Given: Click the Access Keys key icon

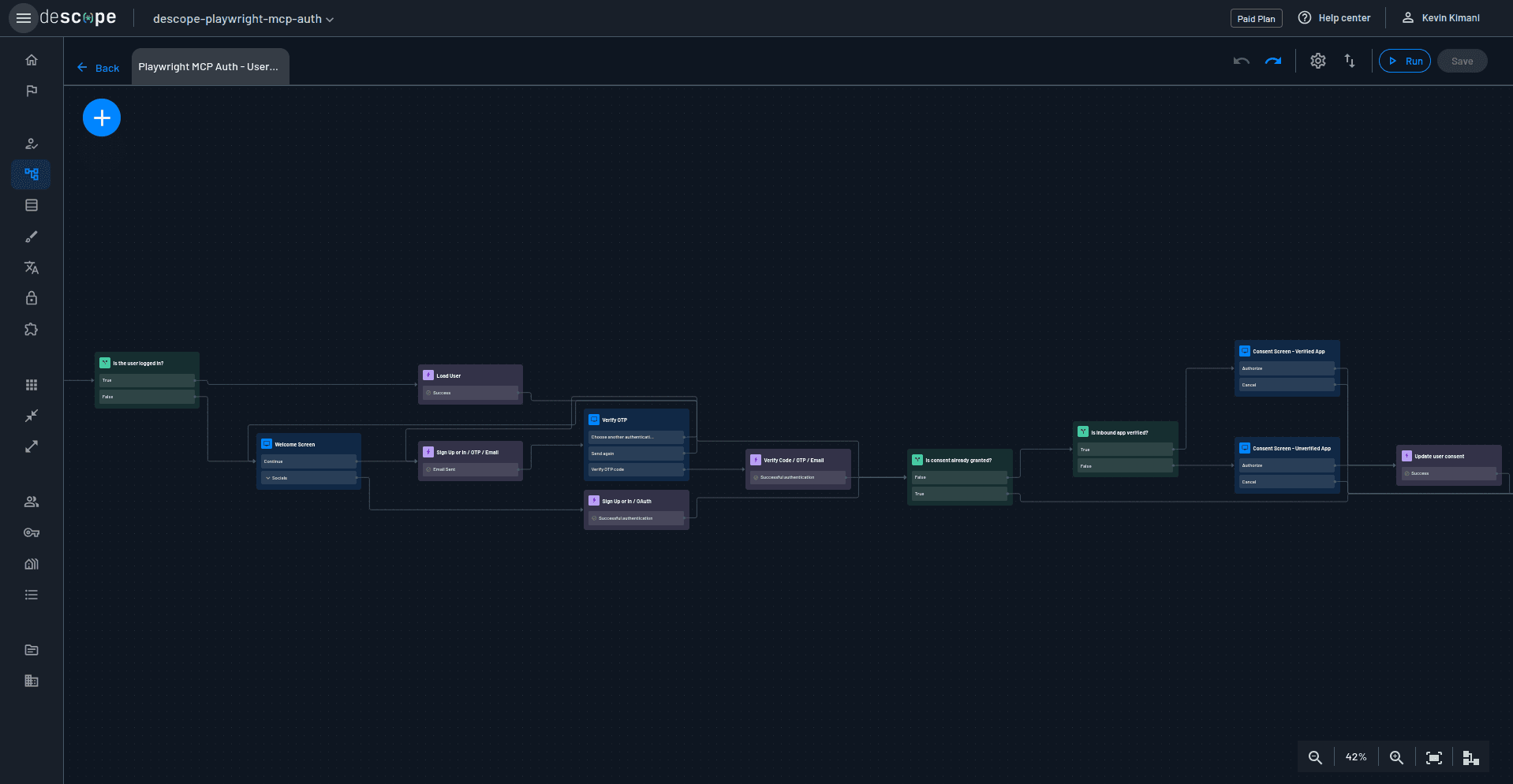Looking at the screenshot, I should (x=32, y=532).
